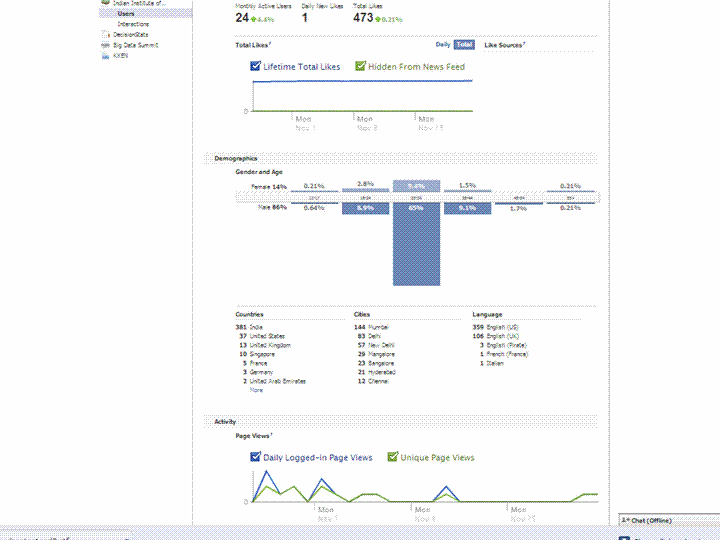Open the Like Sources link
The height and width of the screenshot is (540, 720).
point(503,45)
